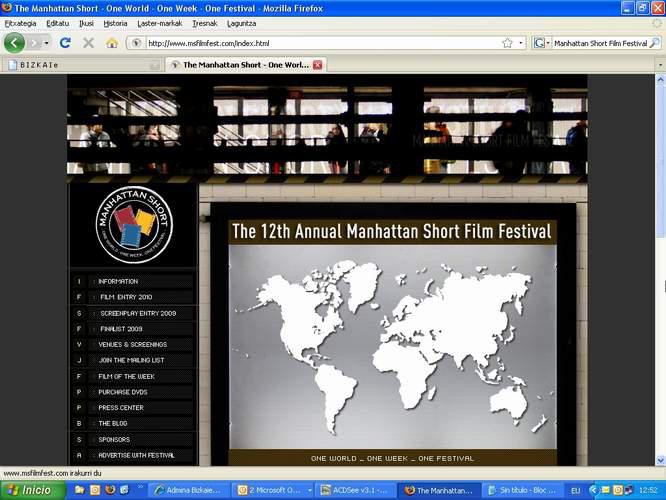The image size is (666, 500).
Task: Open the Editatu menu
Action: pyautogui.click(x=57, y=23)
